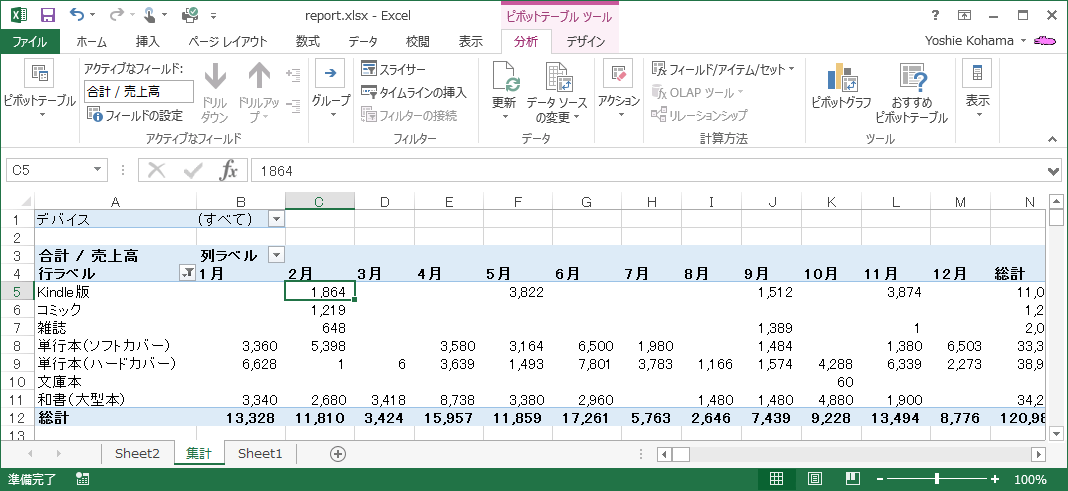Select row 9 header
This screenshot has width=1068, height=491.
pos(16,364)
